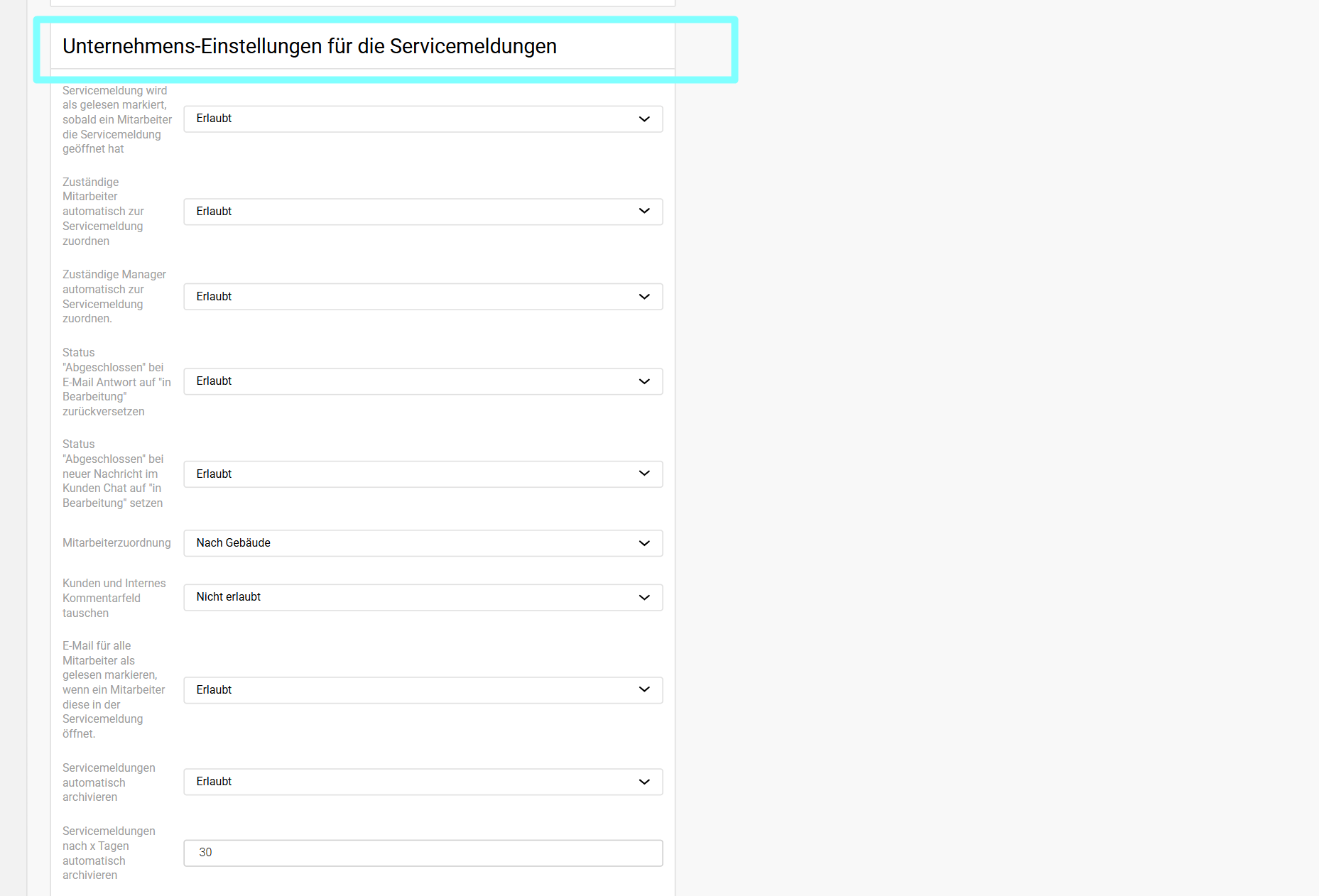Expand the Kommentarfeld tauschen dropdown showing Nicht erlaubt
This screenshot has width=1319, height=896.
tap(423, 597)
